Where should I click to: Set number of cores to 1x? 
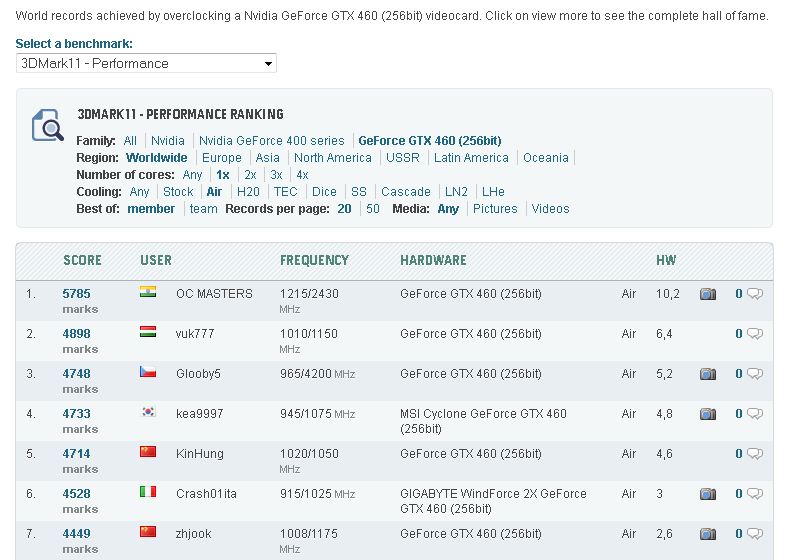click(x=223, y=175)
